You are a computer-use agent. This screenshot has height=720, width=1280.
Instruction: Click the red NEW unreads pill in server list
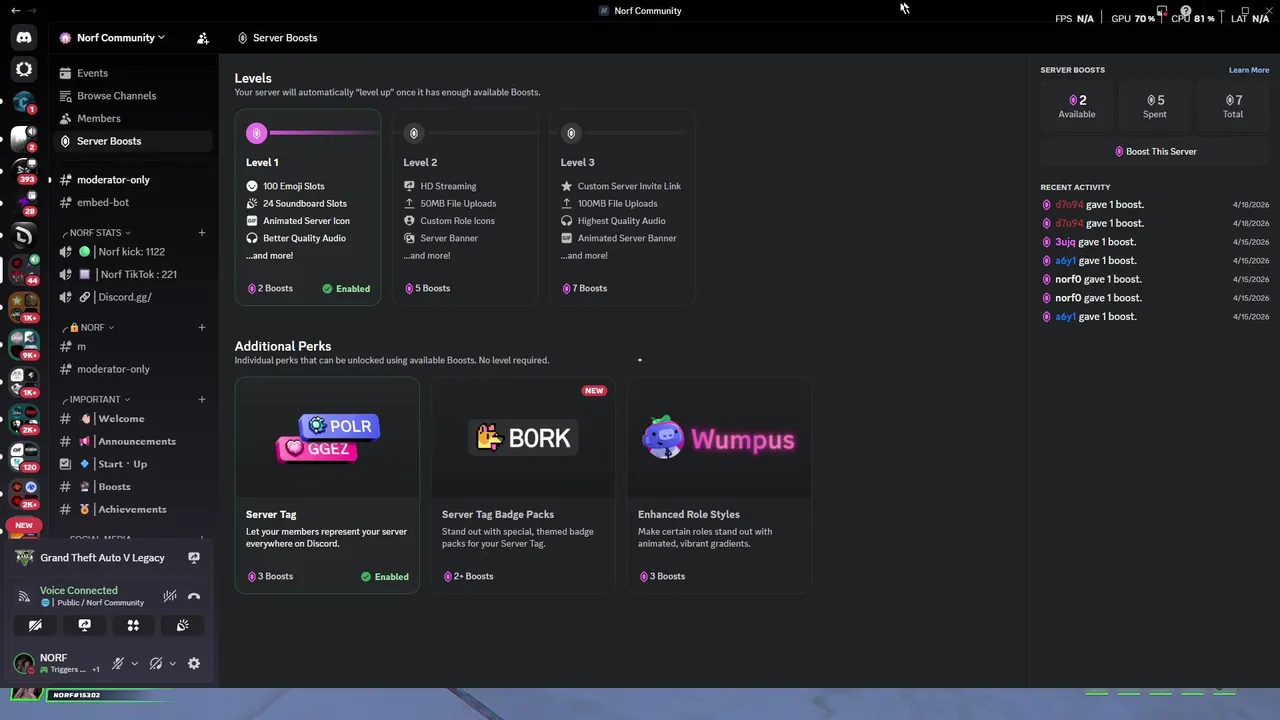(24, 525)
